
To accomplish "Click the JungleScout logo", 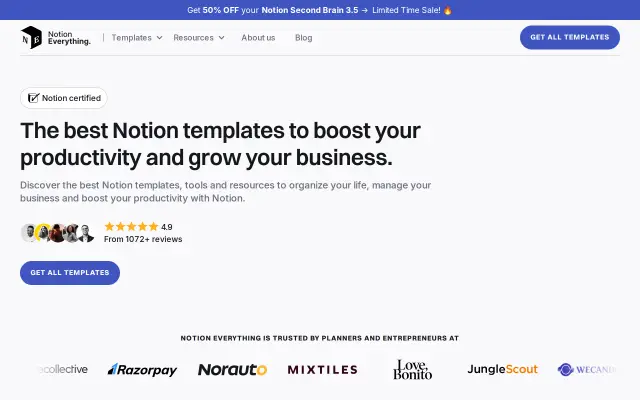I will [x=502, y=369].
